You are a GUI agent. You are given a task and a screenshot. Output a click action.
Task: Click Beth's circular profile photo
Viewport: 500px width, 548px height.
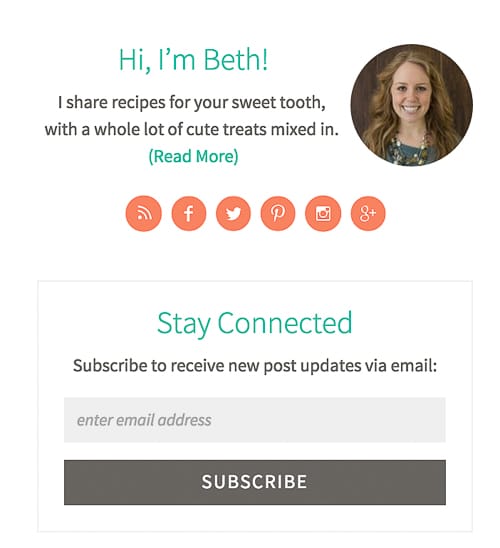coord(412,105)
